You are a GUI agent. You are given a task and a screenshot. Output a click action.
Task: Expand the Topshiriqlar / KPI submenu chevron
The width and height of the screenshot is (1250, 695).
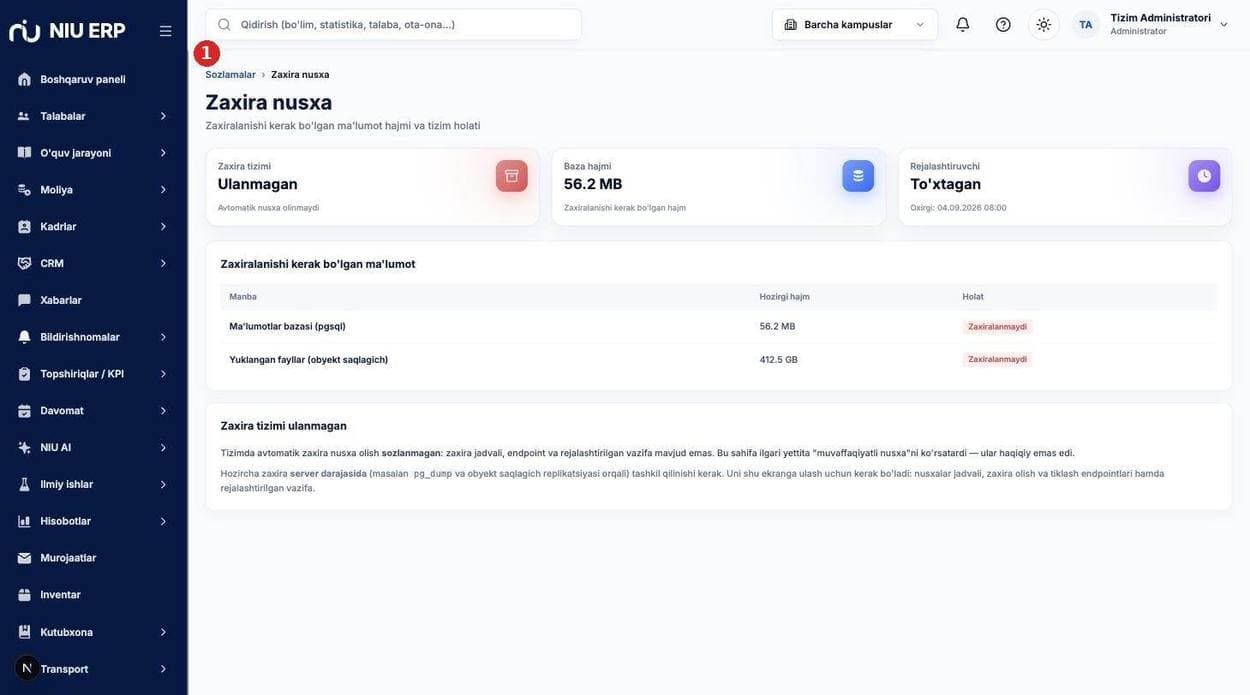point(163,374)
